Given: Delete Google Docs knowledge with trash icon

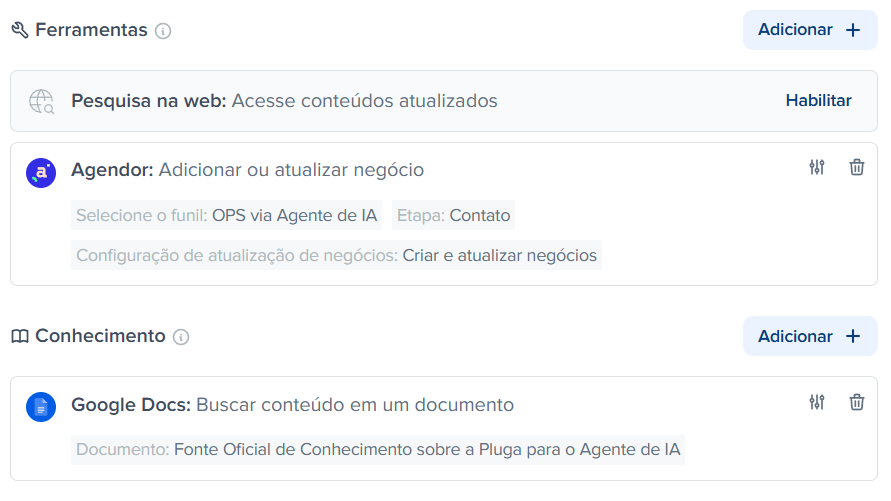Looking at the screenshot, I should [856, 402].
